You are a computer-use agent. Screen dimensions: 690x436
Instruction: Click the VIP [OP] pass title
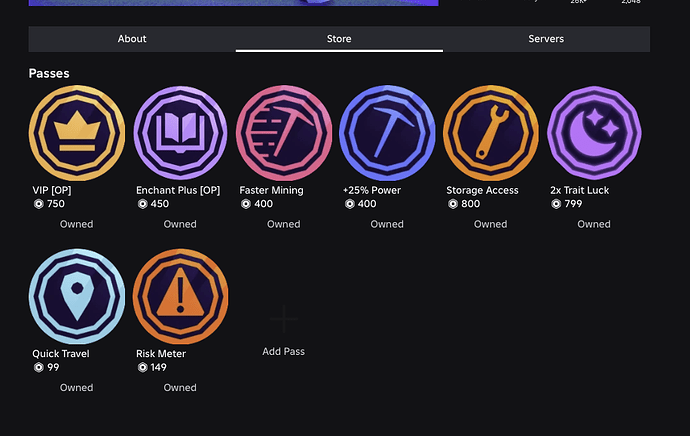(57, 190)
